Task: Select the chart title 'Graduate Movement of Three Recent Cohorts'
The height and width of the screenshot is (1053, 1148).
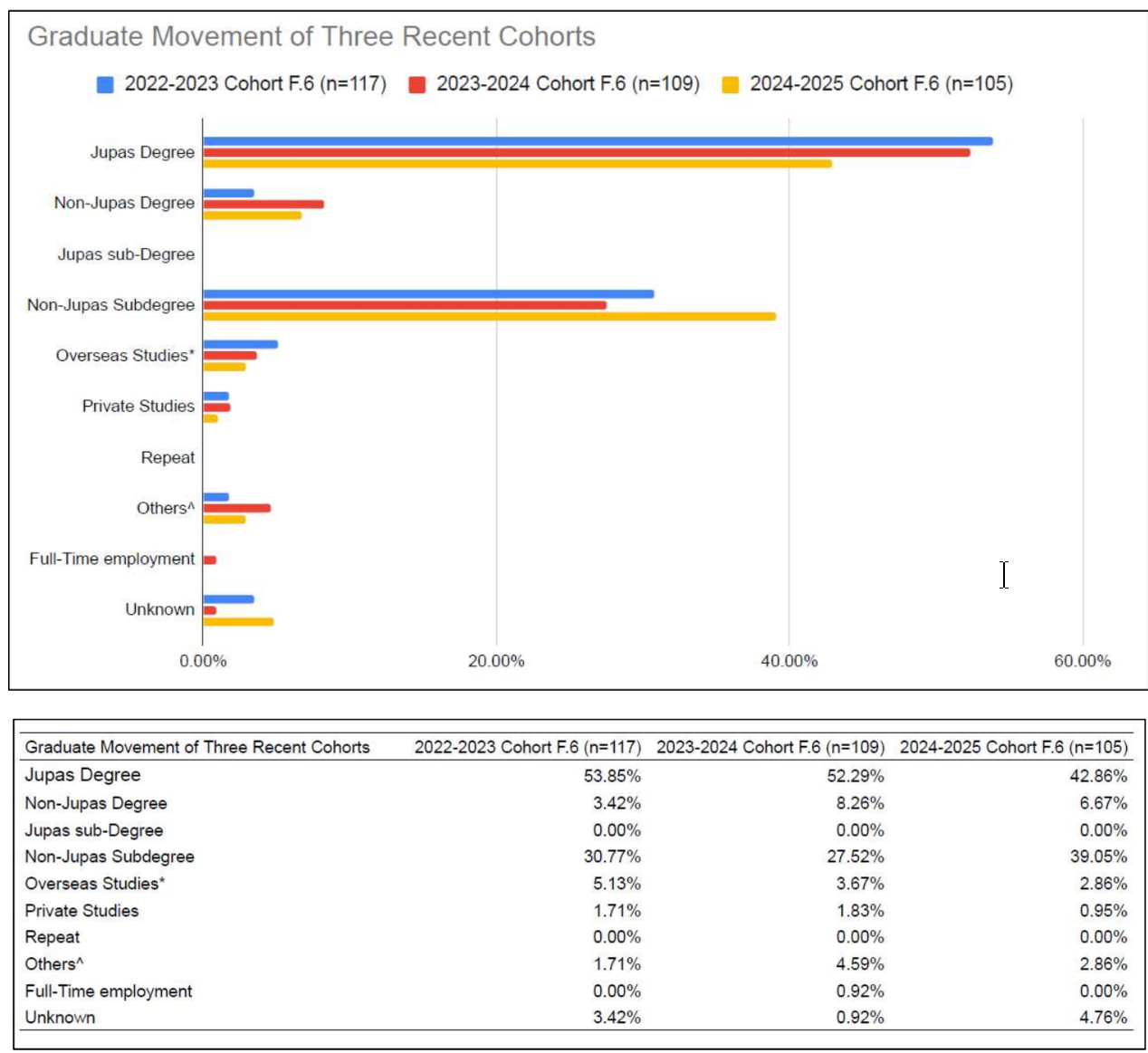Action: [311, 36]
